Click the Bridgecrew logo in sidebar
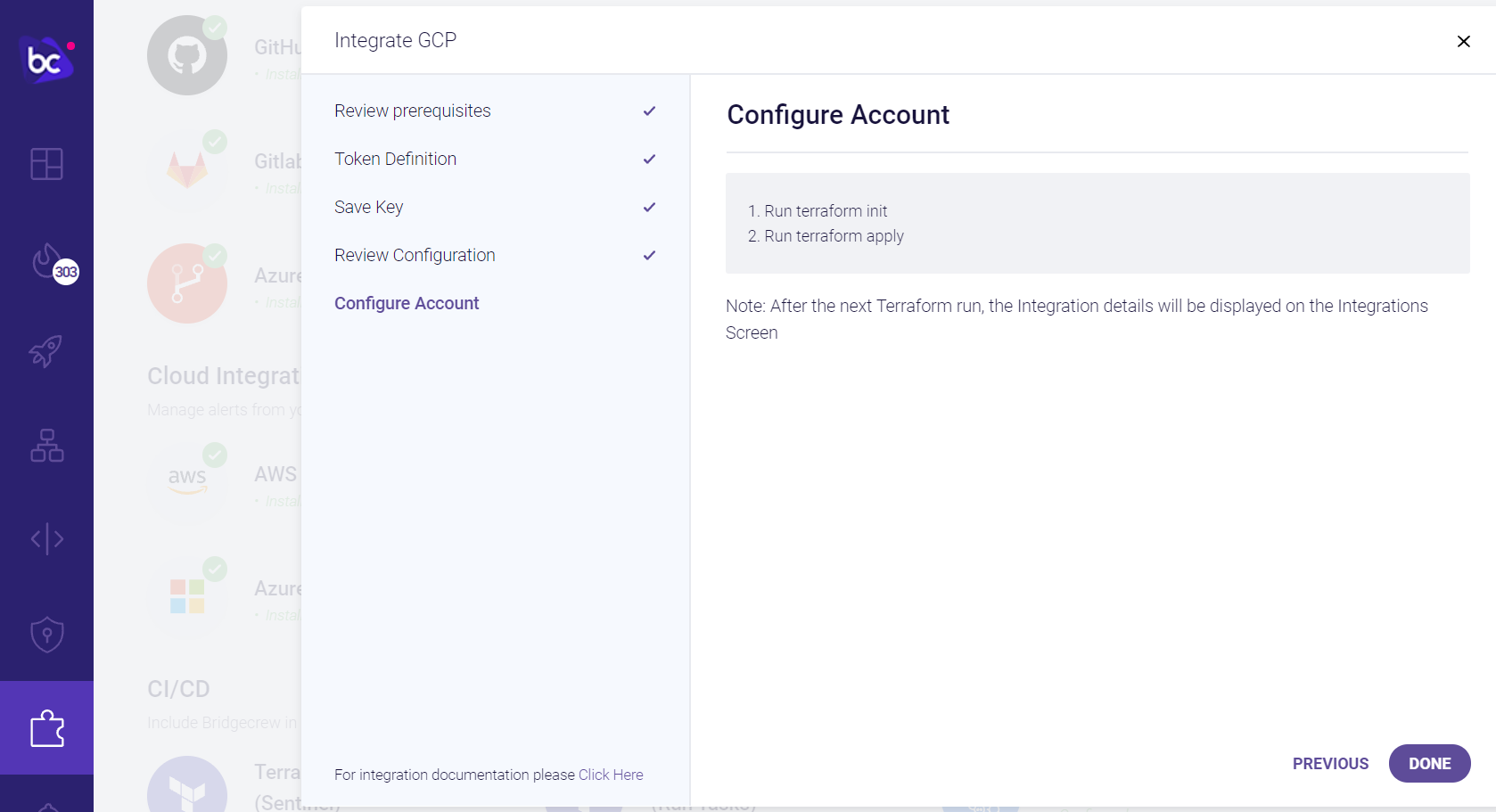Screen dimensions: 1496x812 tap(46, 60)
